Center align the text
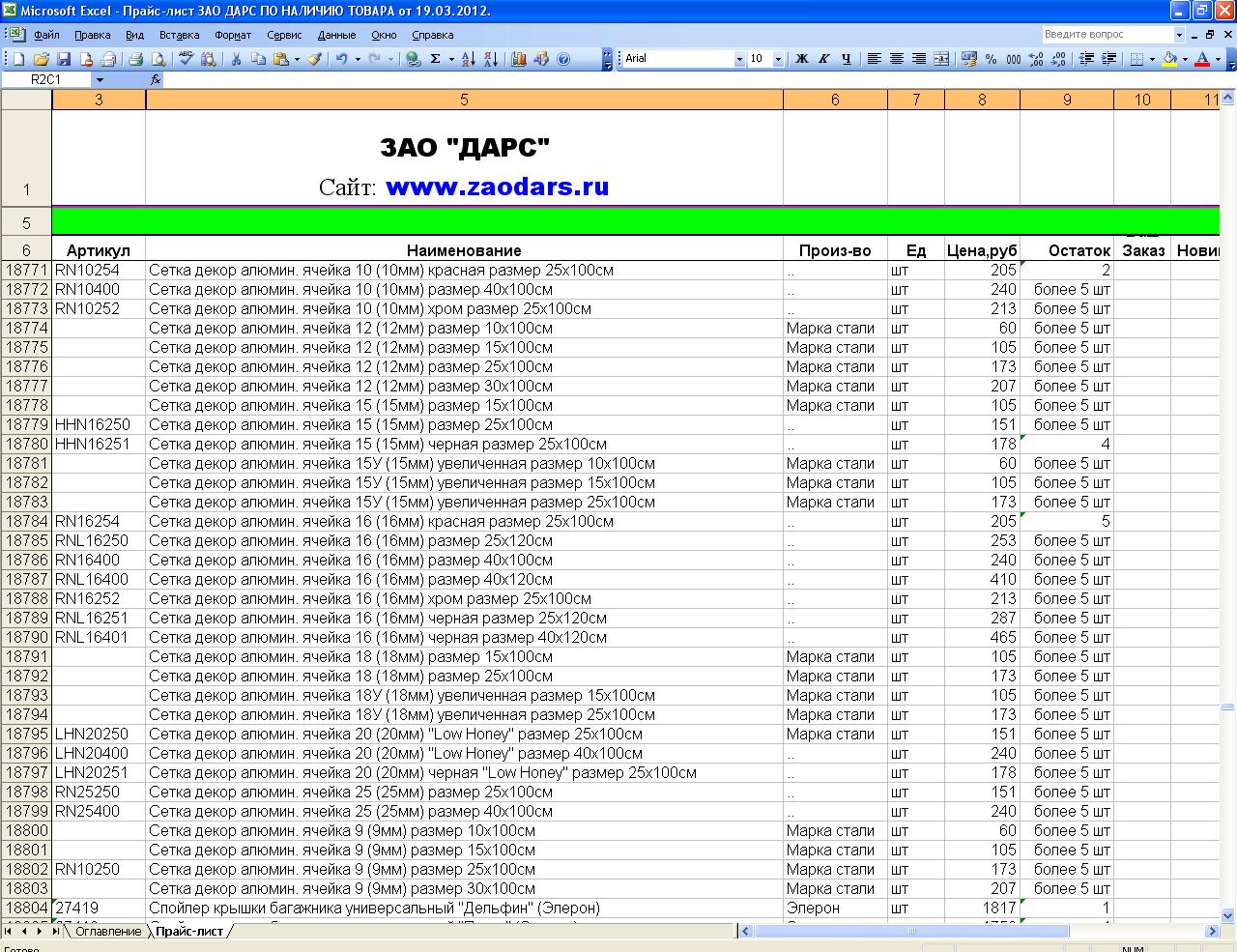This screenshot has height=952, width=1237. click(896, 59)
